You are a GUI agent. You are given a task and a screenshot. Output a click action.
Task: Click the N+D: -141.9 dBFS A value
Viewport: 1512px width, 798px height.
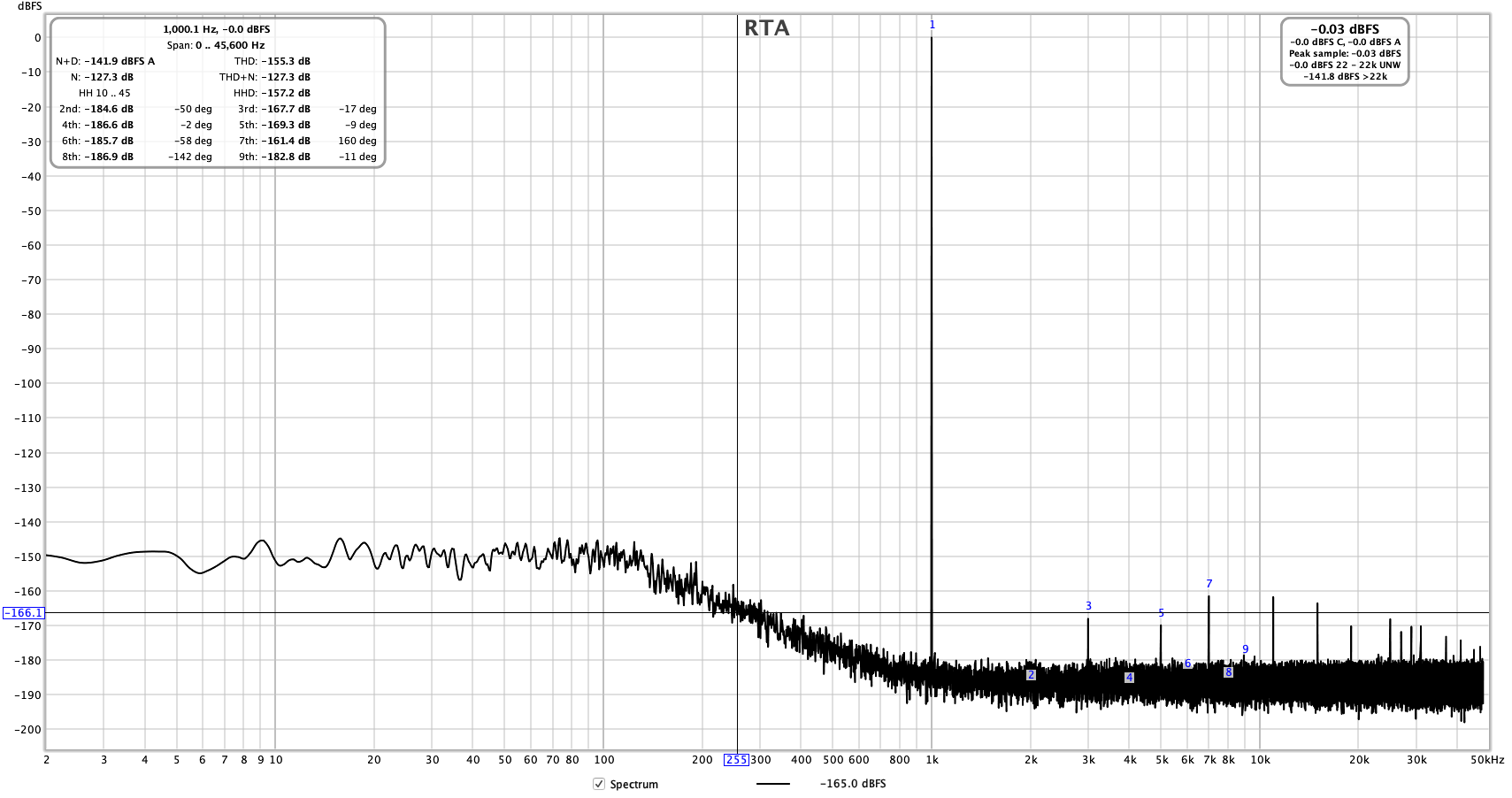(105, 61)
